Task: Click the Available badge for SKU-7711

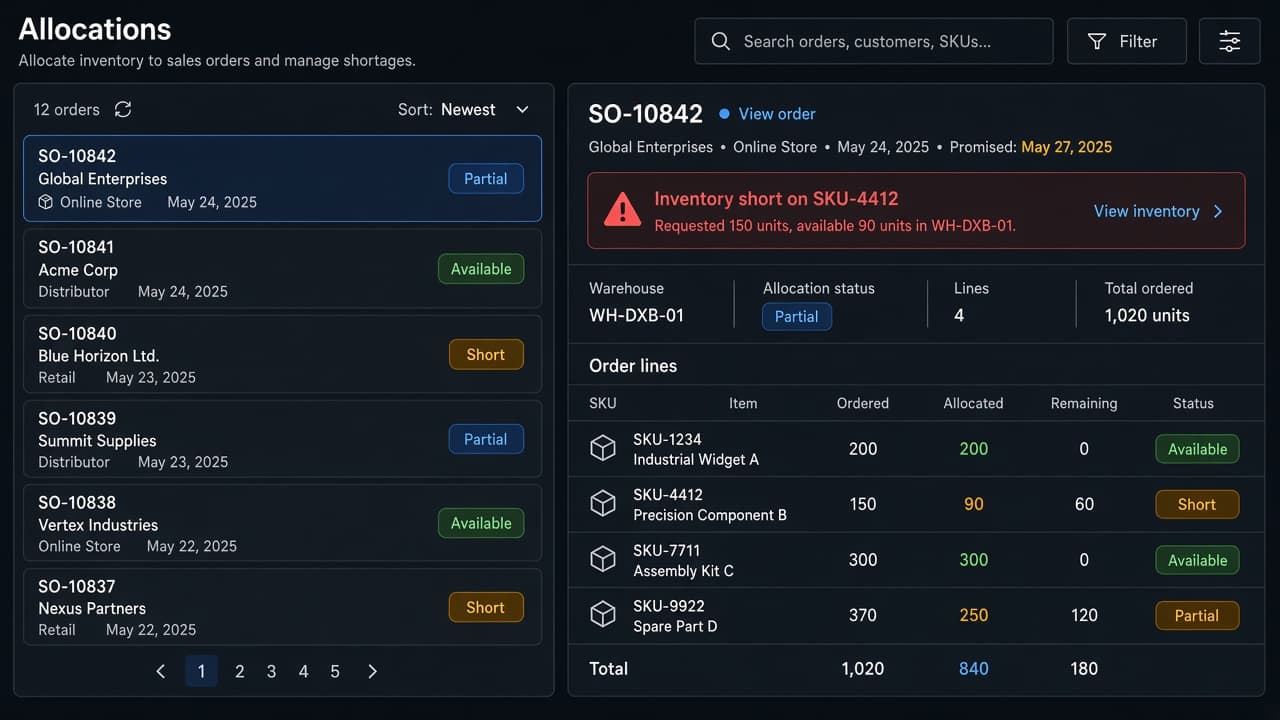Action: tap(1197, 560)
